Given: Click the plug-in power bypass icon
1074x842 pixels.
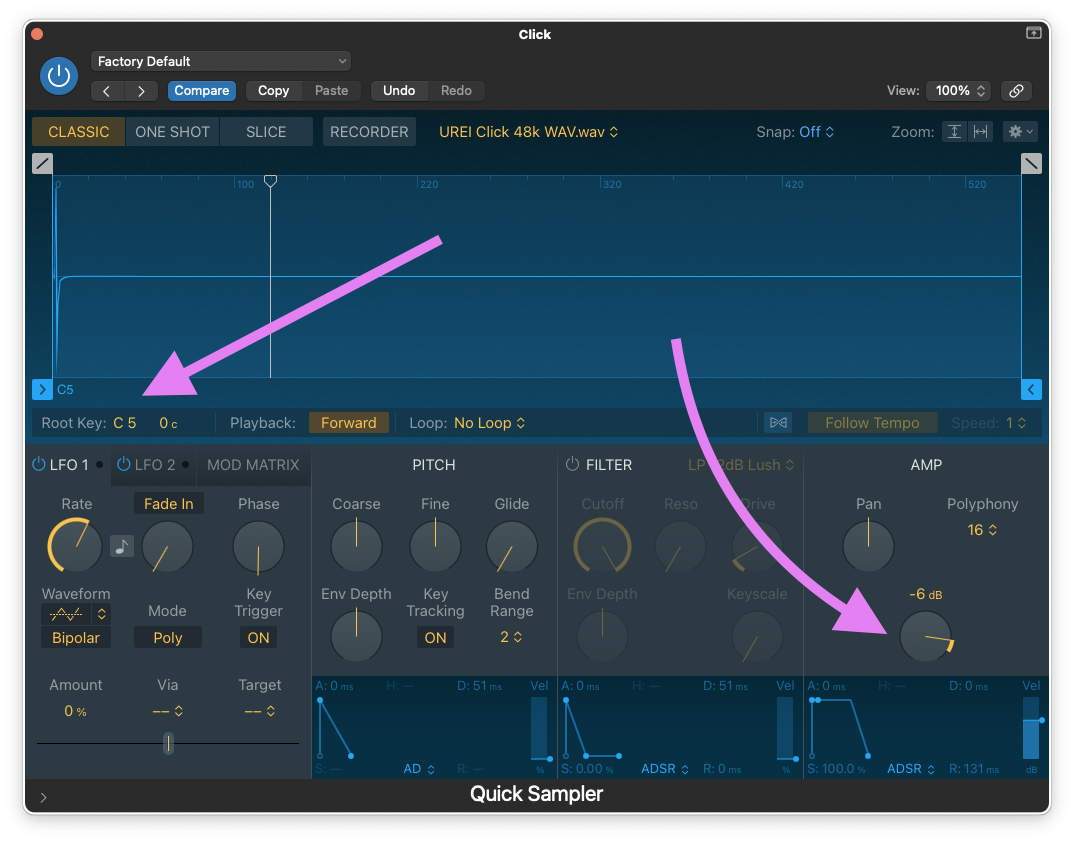Looking at the screenshot, I should pos(60,75).
